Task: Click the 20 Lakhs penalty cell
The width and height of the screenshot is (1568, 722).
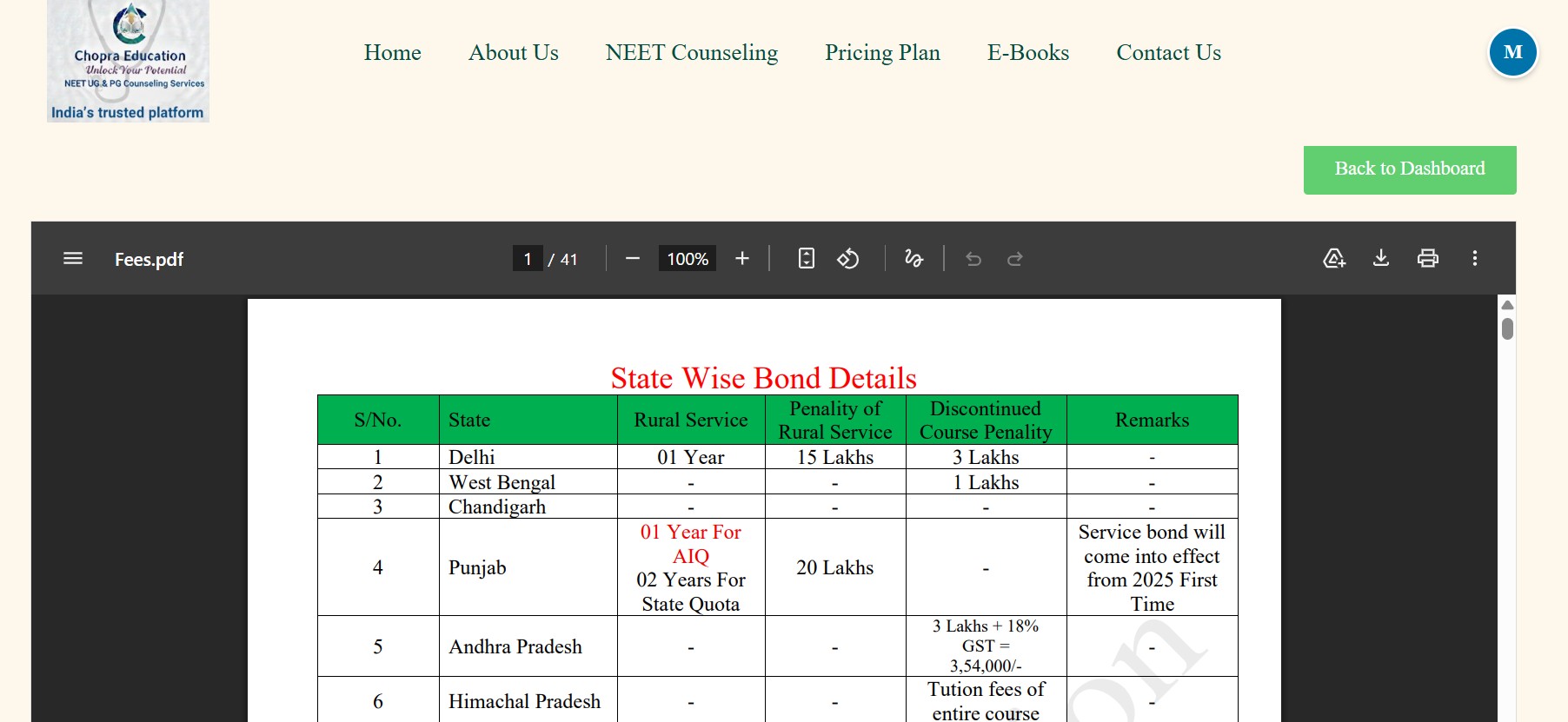Action: 835,567
